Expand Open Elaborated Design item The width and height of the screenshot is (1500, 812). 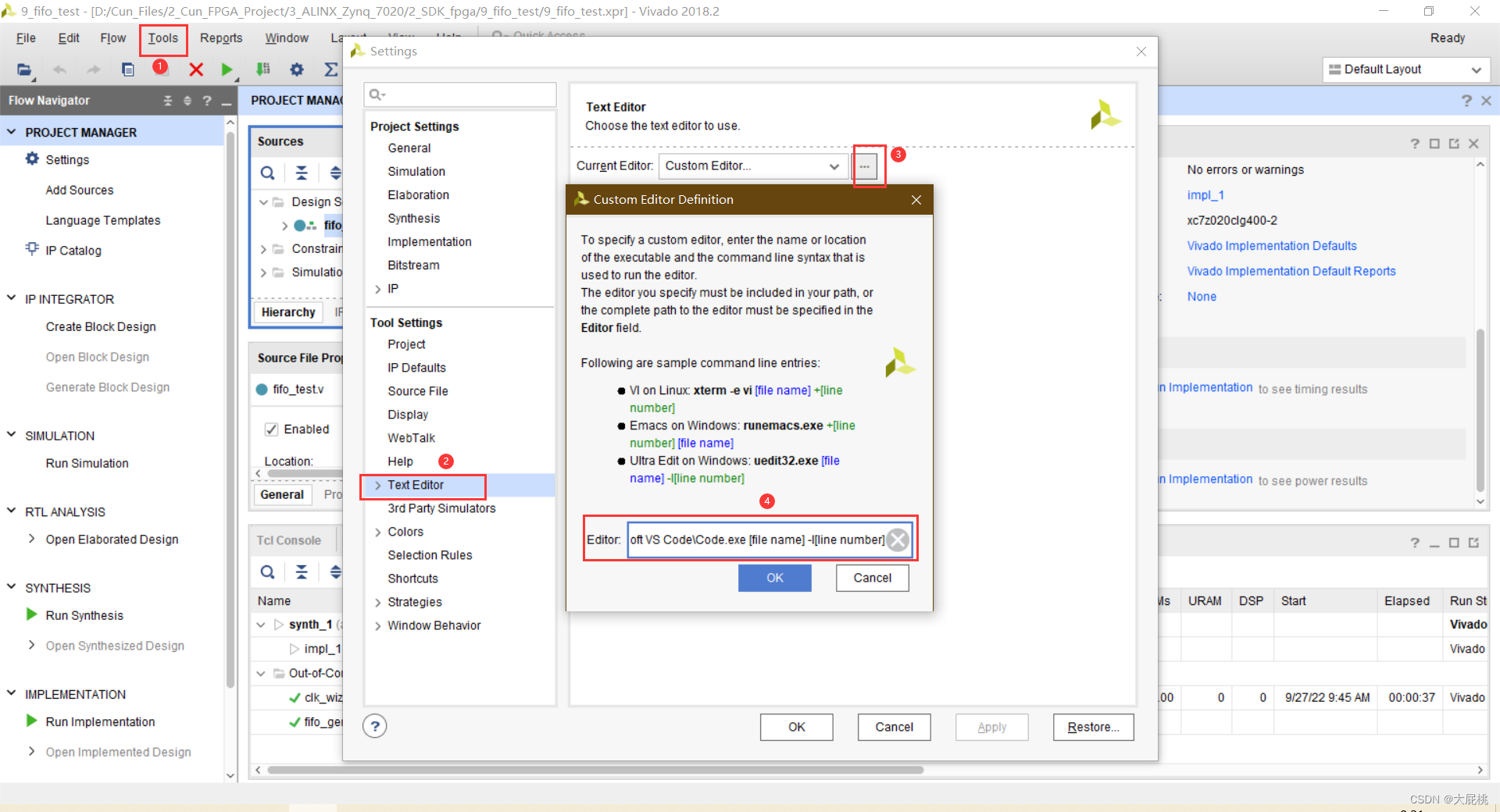coord(32,539)
